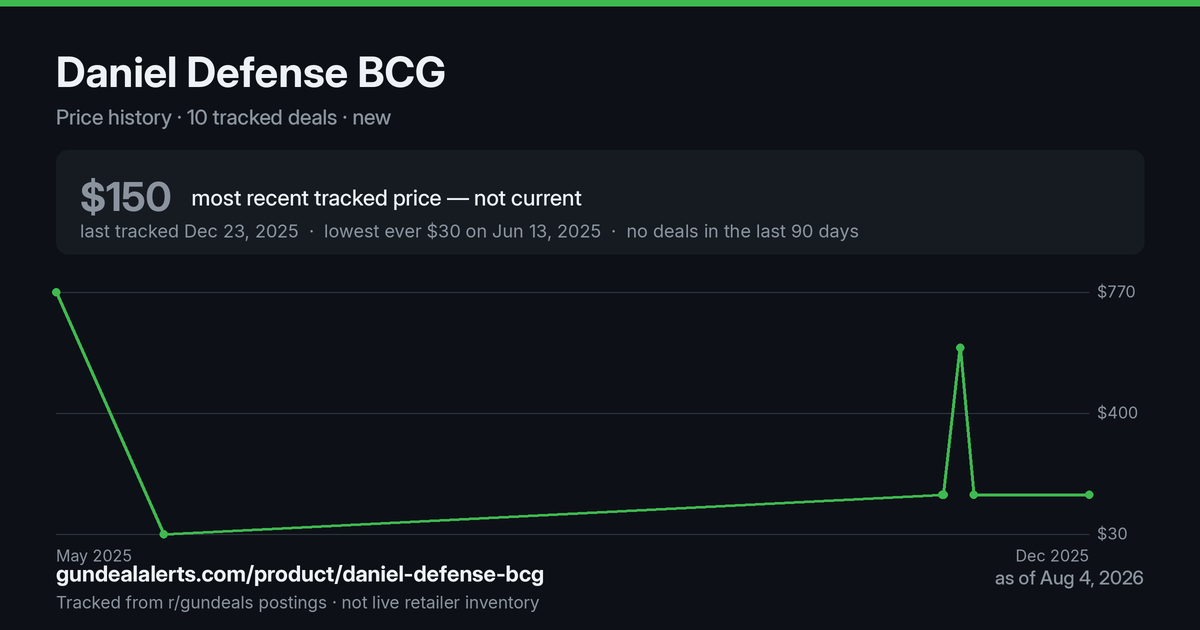Screen dimensions: 1200x630
Task: Click 'last tracked Dec 23, 2025' text
Action: [189, 231]
